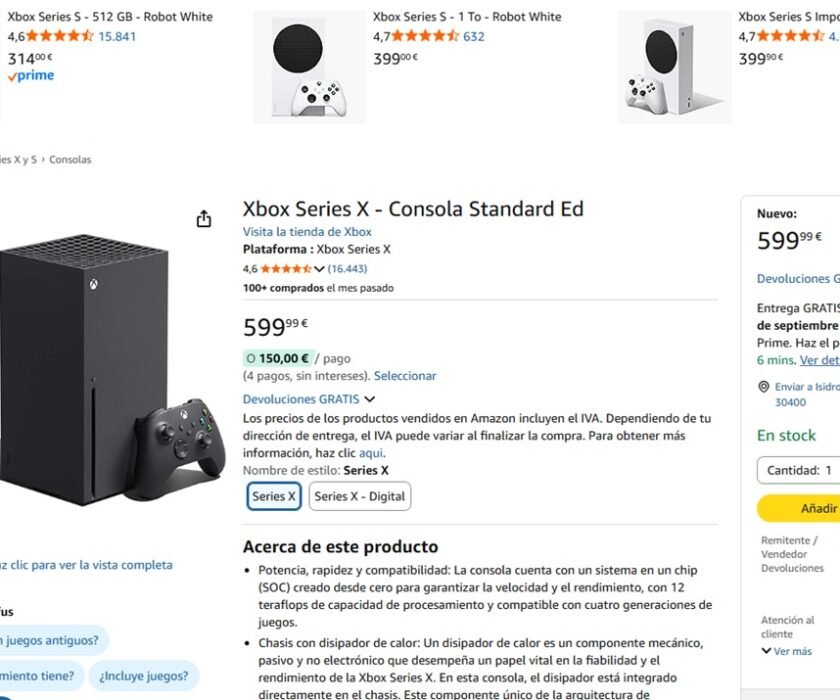Screen dimensions: 840x700
Task: Expand the Devoluciones GRATIS dropdown
Action: click(369, 399)
